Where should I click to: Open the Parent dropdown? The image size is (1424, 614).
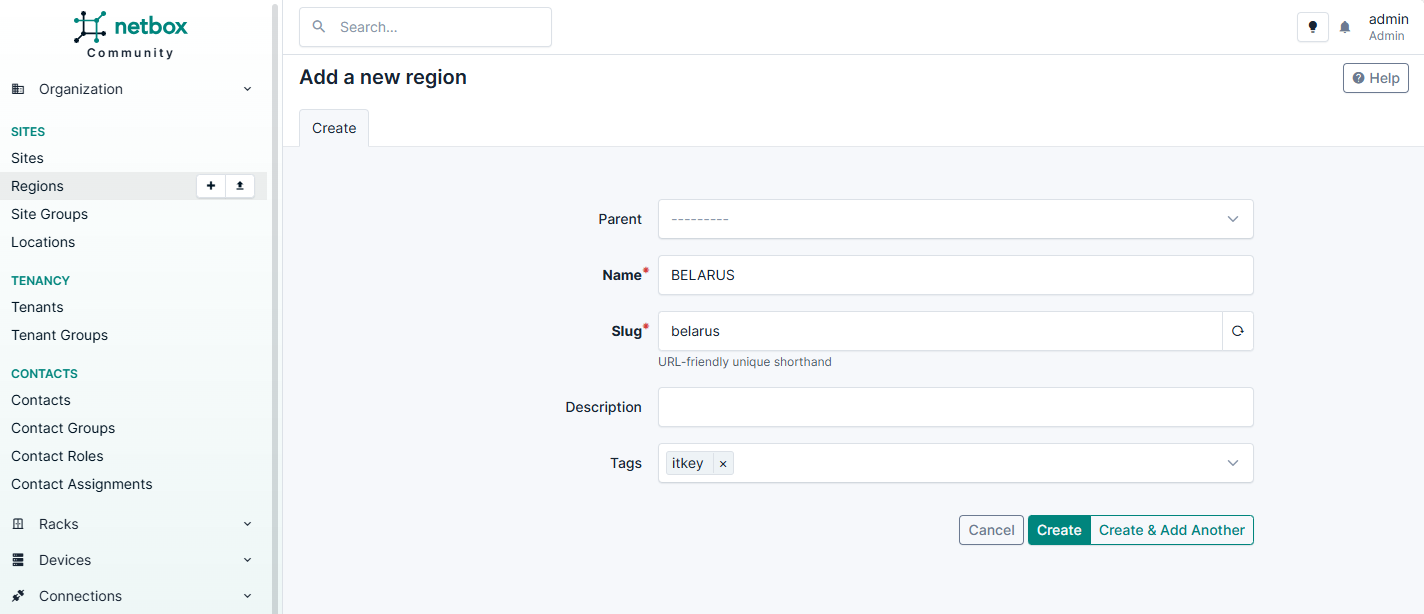[x=955, y=219]
